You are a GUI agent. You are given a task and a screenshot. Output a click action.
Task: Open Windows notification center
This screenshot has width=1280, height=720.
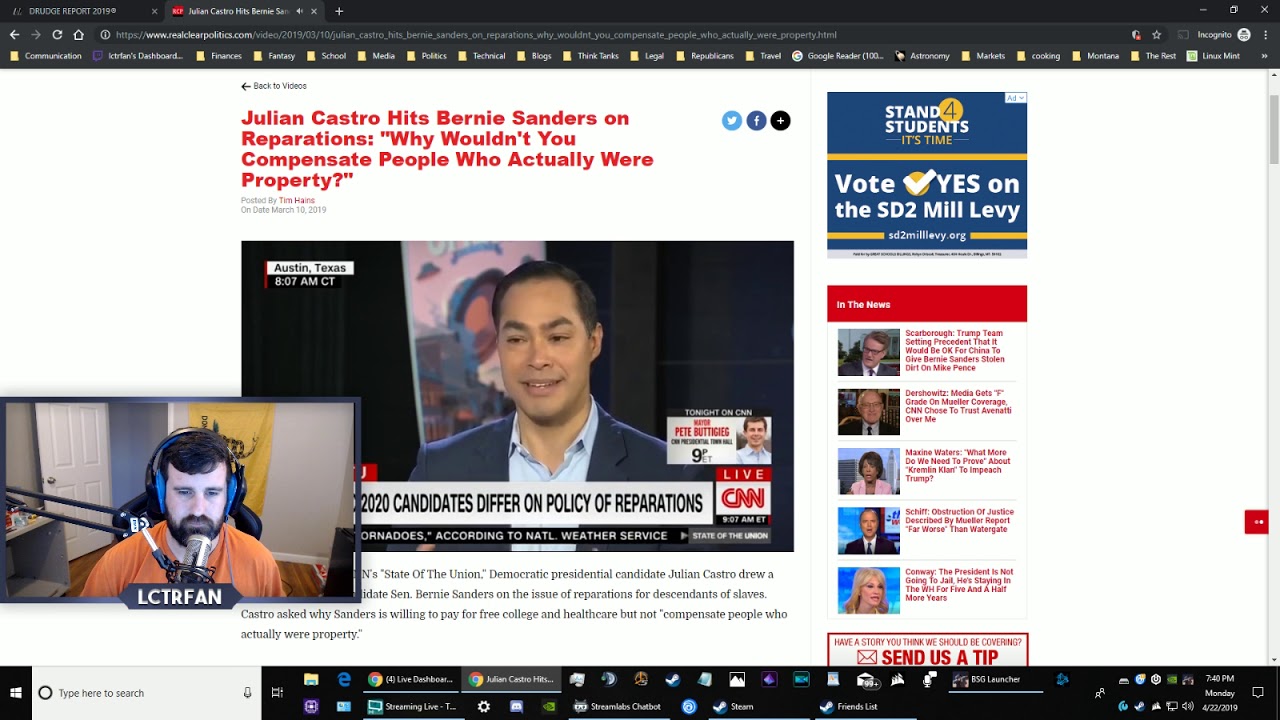1258,693
